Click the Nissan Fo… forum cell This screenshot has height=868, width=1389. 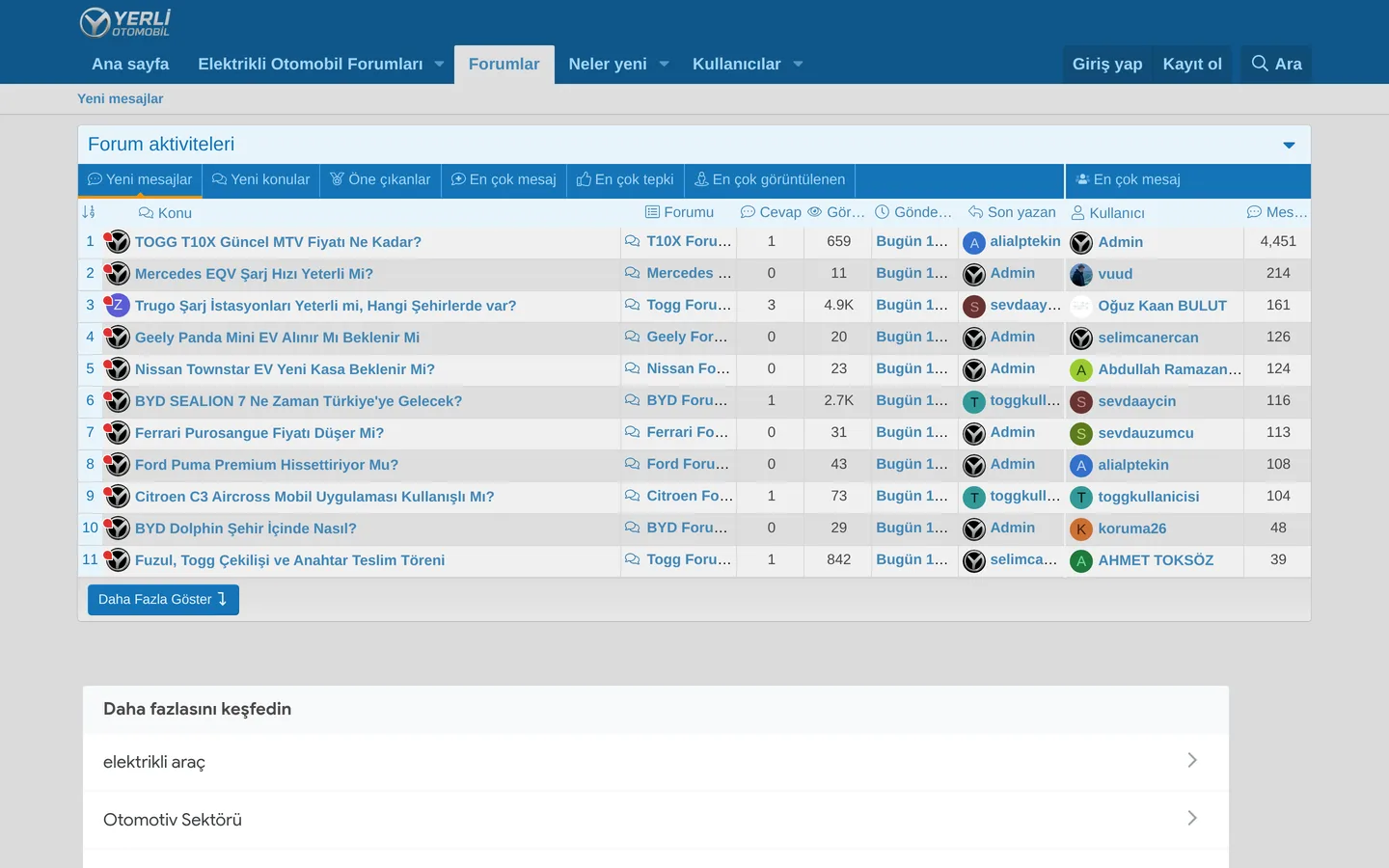point(689,368)
